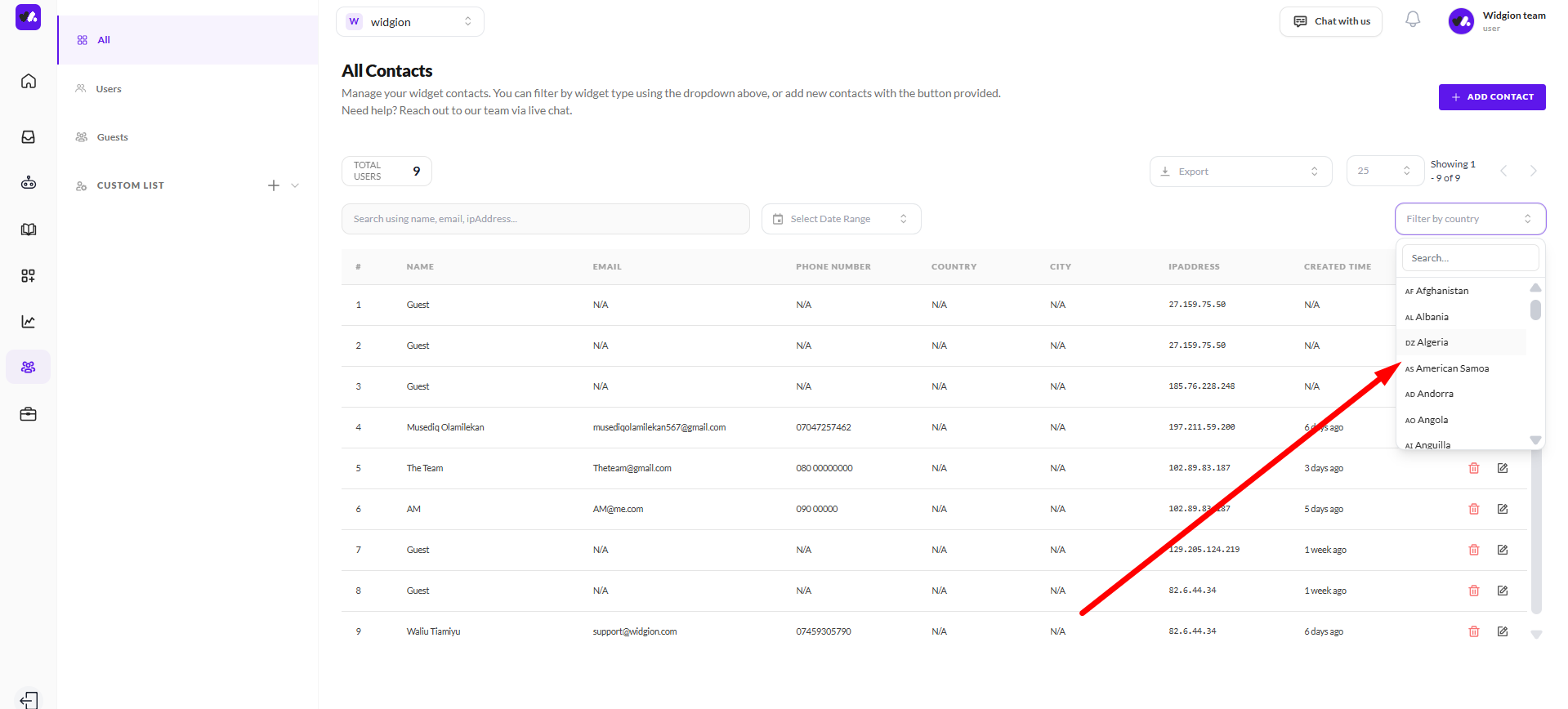Viewport: 1568px width, 709px height.
Task: Open the knowledge base book icon
Action: click(x=29, y=230)
